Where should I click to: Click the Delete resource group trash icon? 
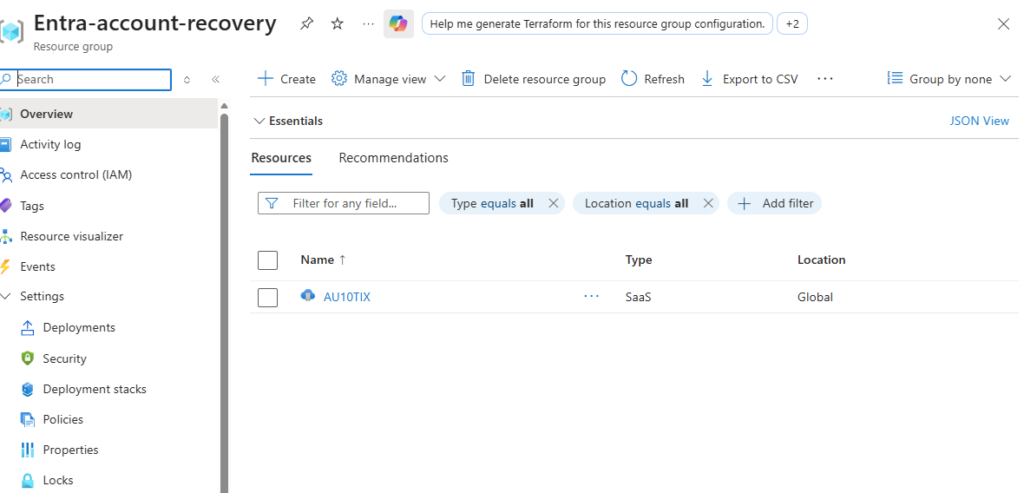468,79
